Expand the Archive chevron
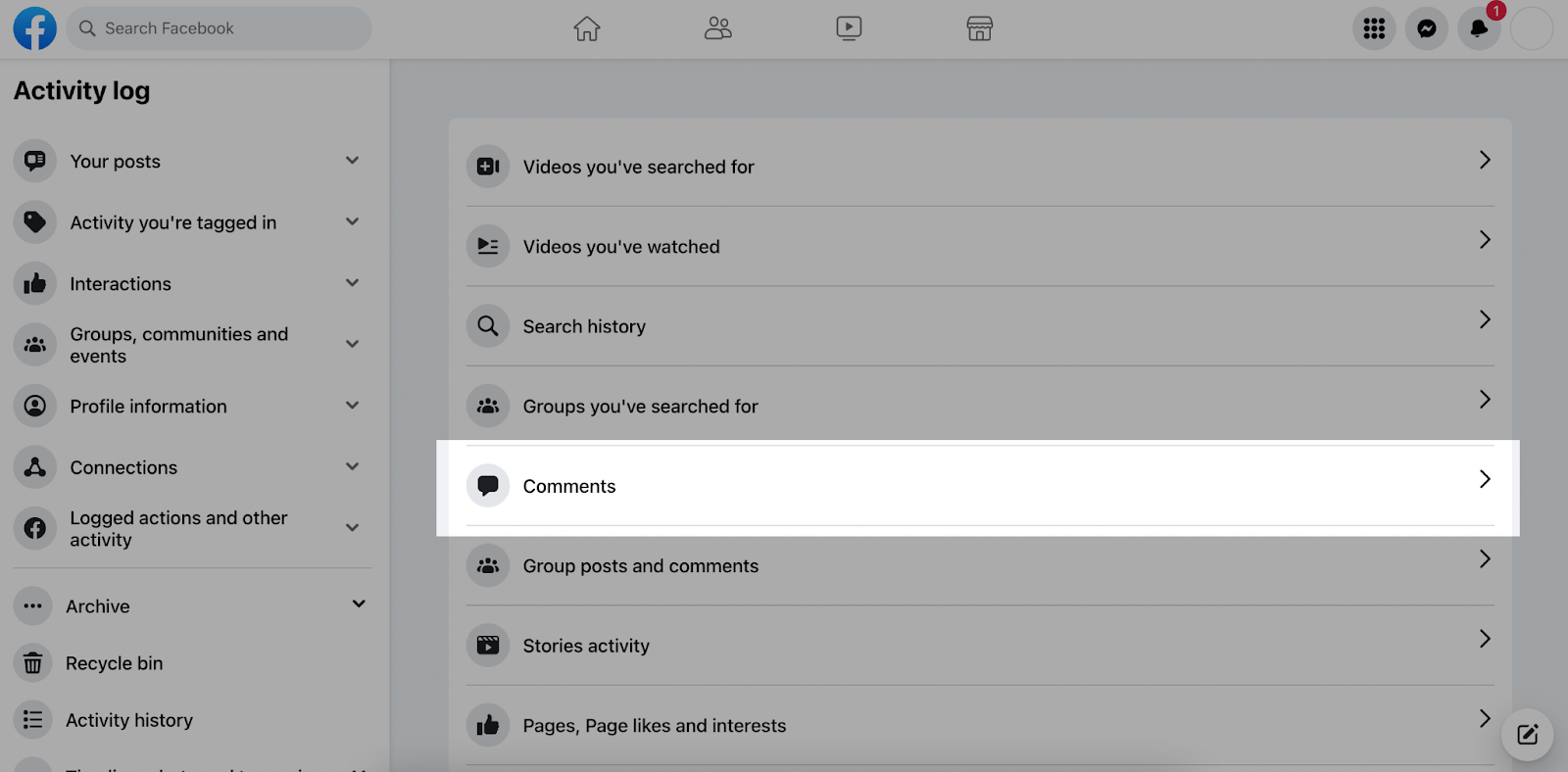This screenshot has height=772, width=1568. (x=359, y=604)
